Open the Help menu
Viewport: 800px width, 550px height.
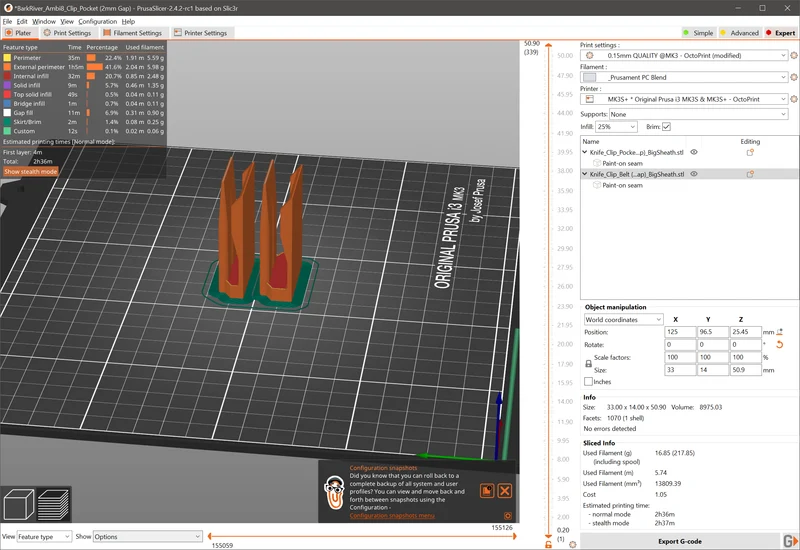click(128, 21)
